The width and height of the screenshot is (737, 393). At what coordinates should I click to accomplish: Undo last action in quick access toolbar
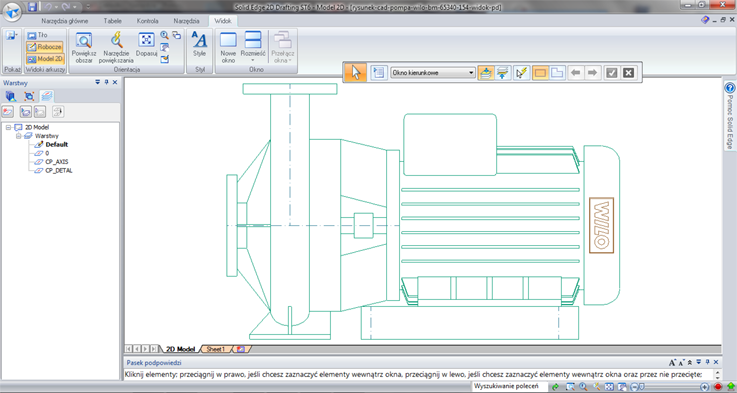click(x=48, y=7)
